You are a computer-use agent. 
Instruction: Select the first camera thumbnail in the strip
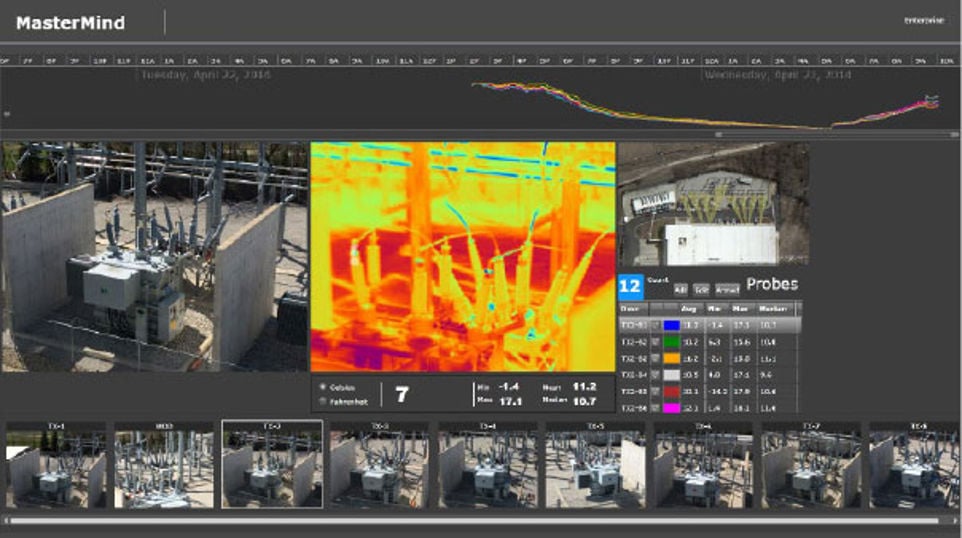click(x=56, y=464)
